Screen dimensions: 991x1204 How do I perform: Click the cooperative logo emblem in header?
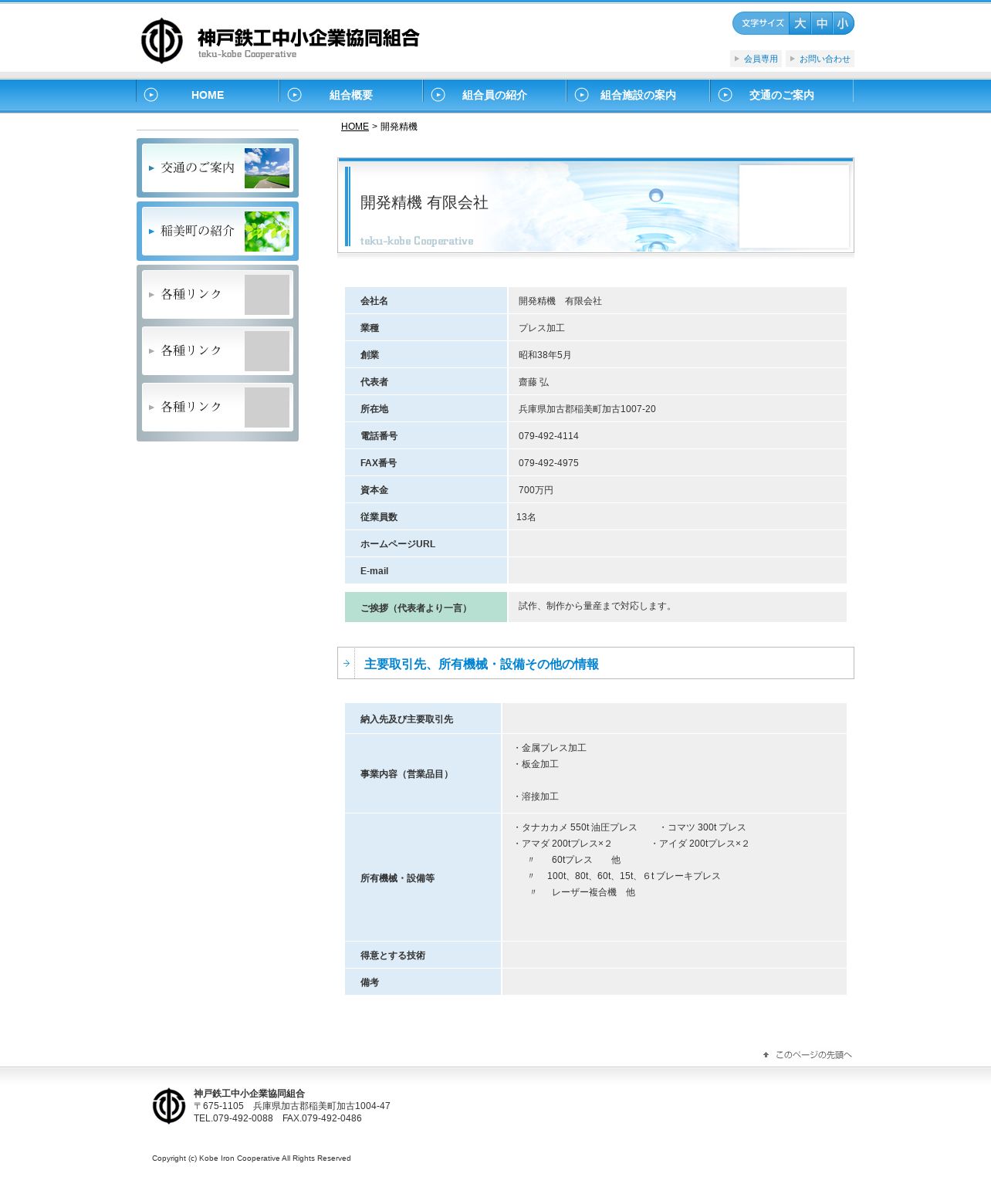pyautogui.click(x=162, y=41)
